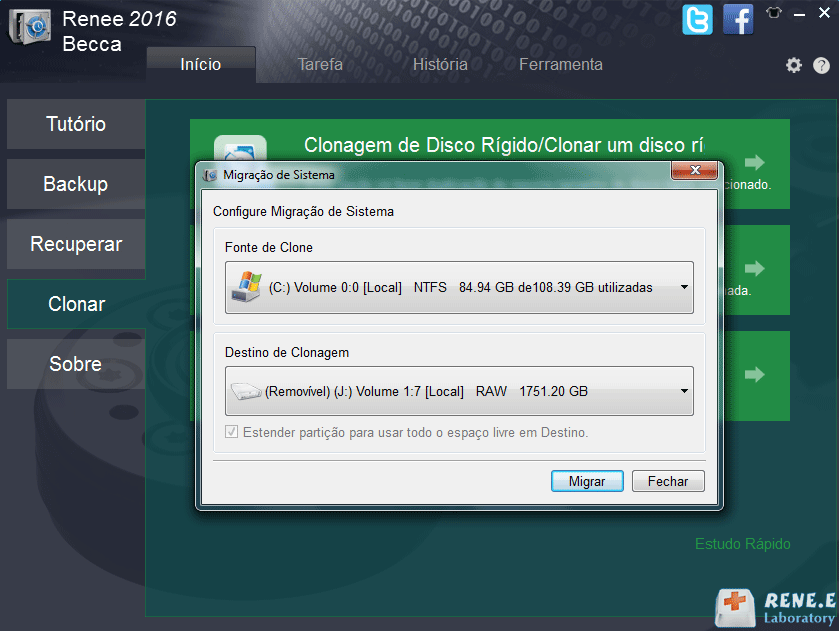Click the arrow on the hard disk clone card
839x631 pixels.
(754, 162)
